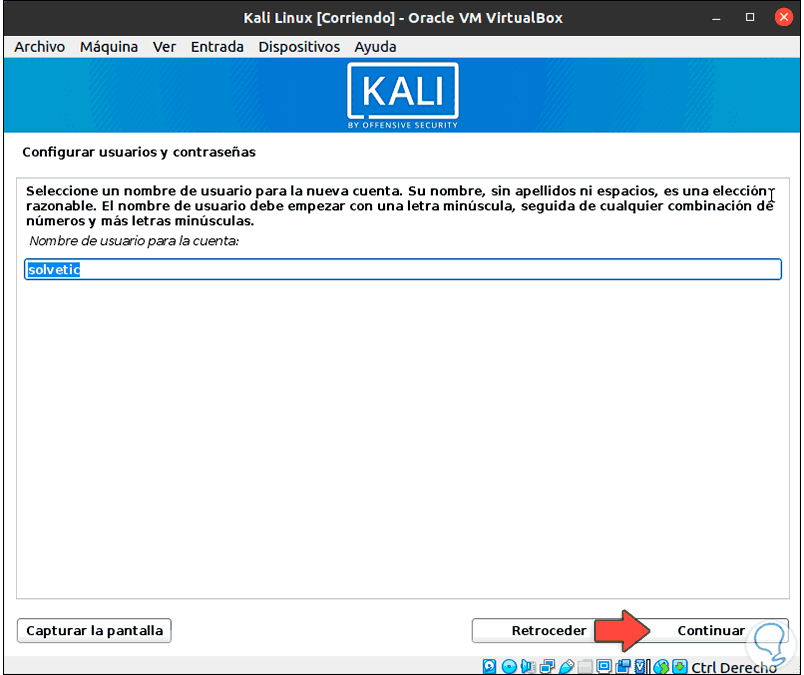Click the mouse integration status icon

pyautogui.click(x=662, y=666)
